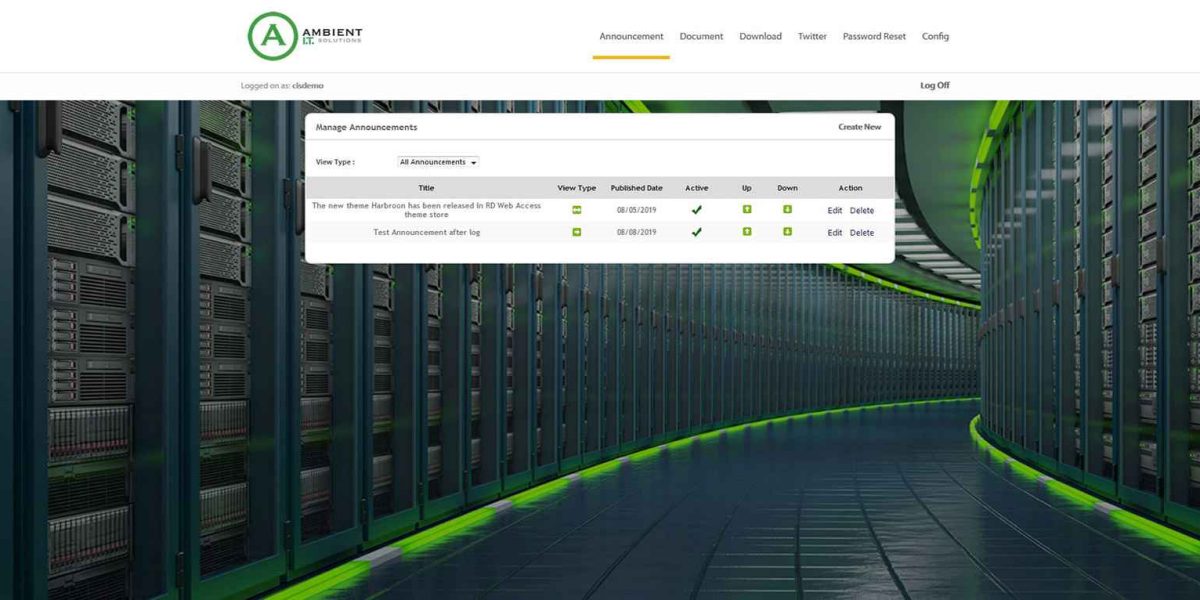The image size is (1200, 600).
Task: Click the up arrow icon for Test Announcement after log
Action: (745, 232)
